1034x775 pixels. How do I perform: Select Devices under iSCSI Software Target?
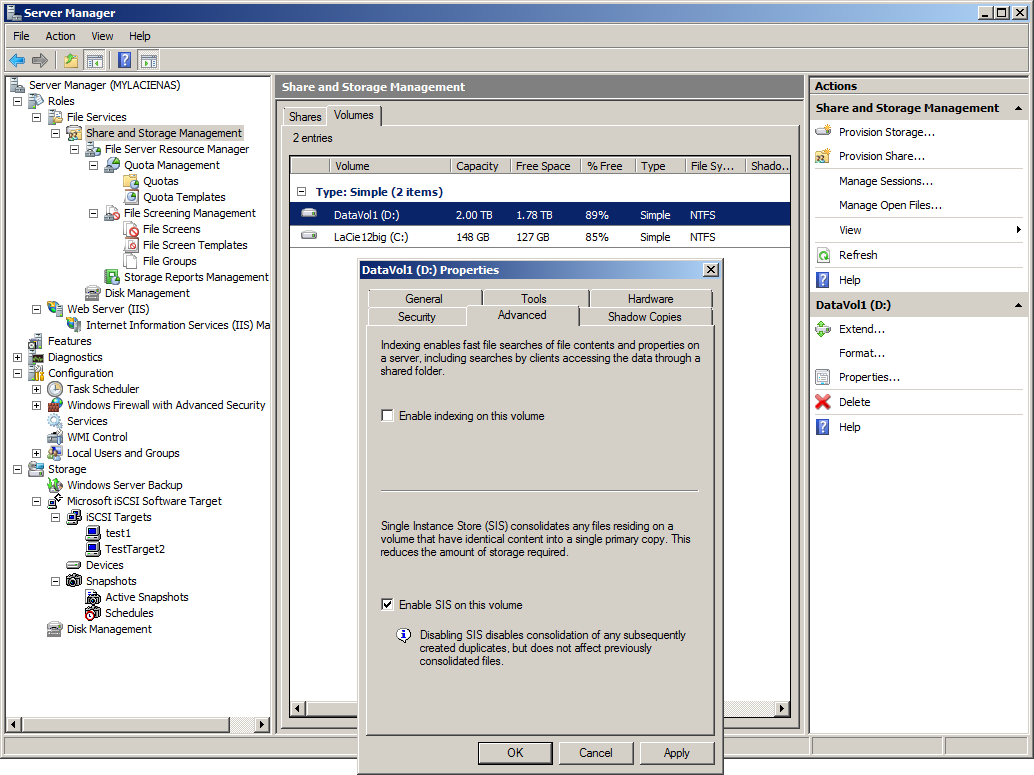(104, 565)
